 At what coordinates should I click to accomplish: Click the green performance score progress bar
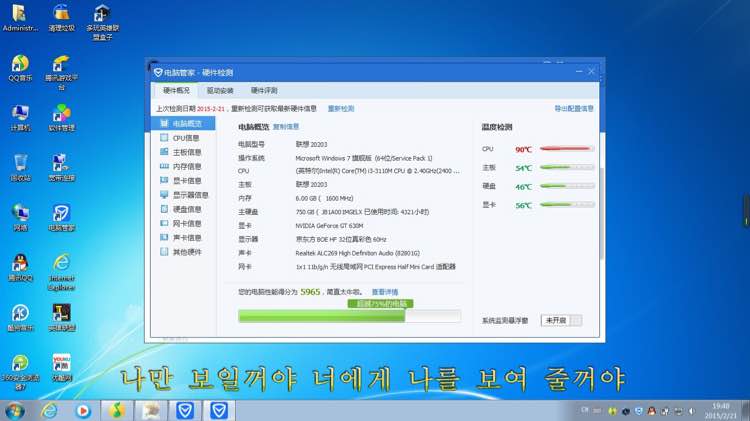[350, 316]
